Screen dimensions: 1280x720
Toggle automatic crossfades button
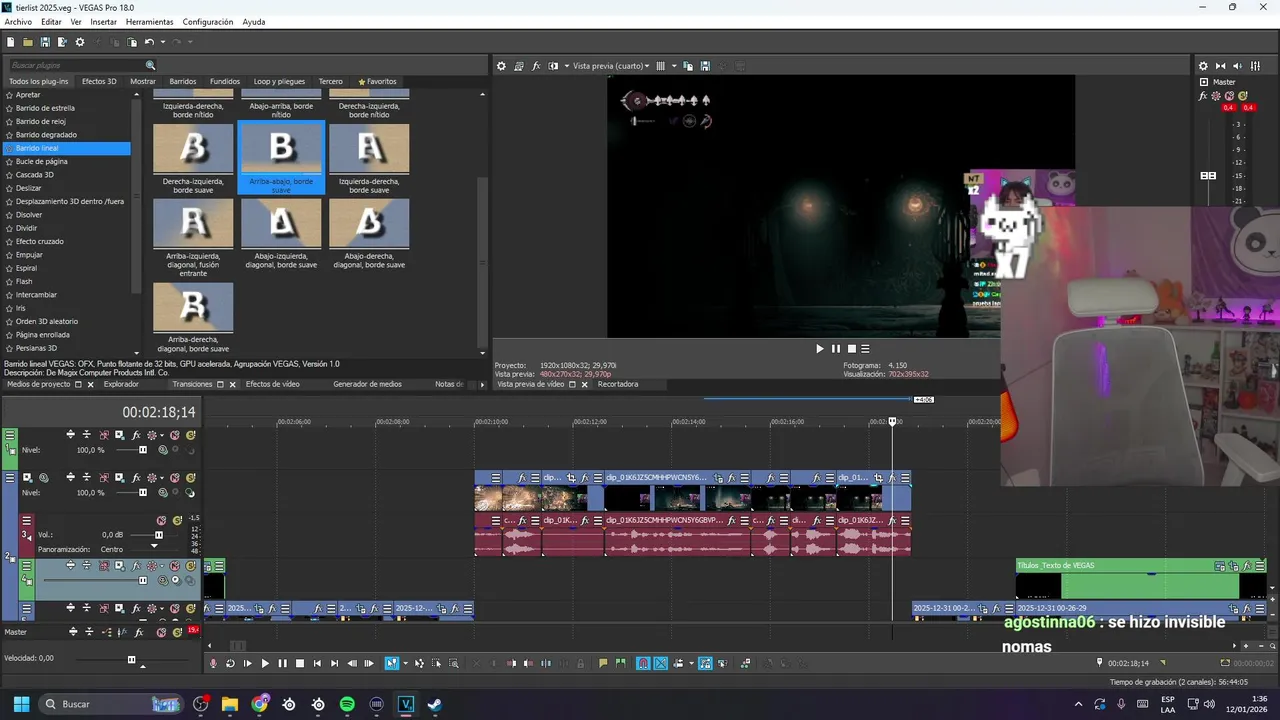pos(660,663)
